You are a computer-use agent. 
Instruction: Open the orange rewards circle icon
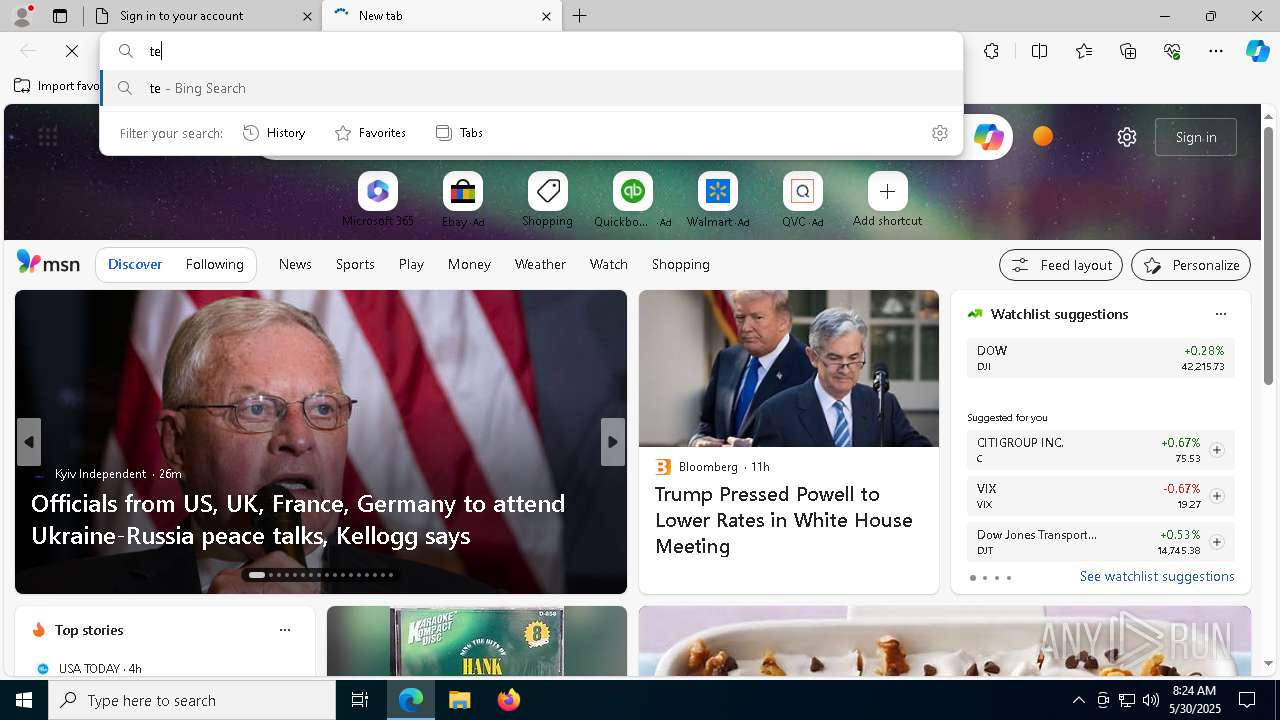[1042, 136]
